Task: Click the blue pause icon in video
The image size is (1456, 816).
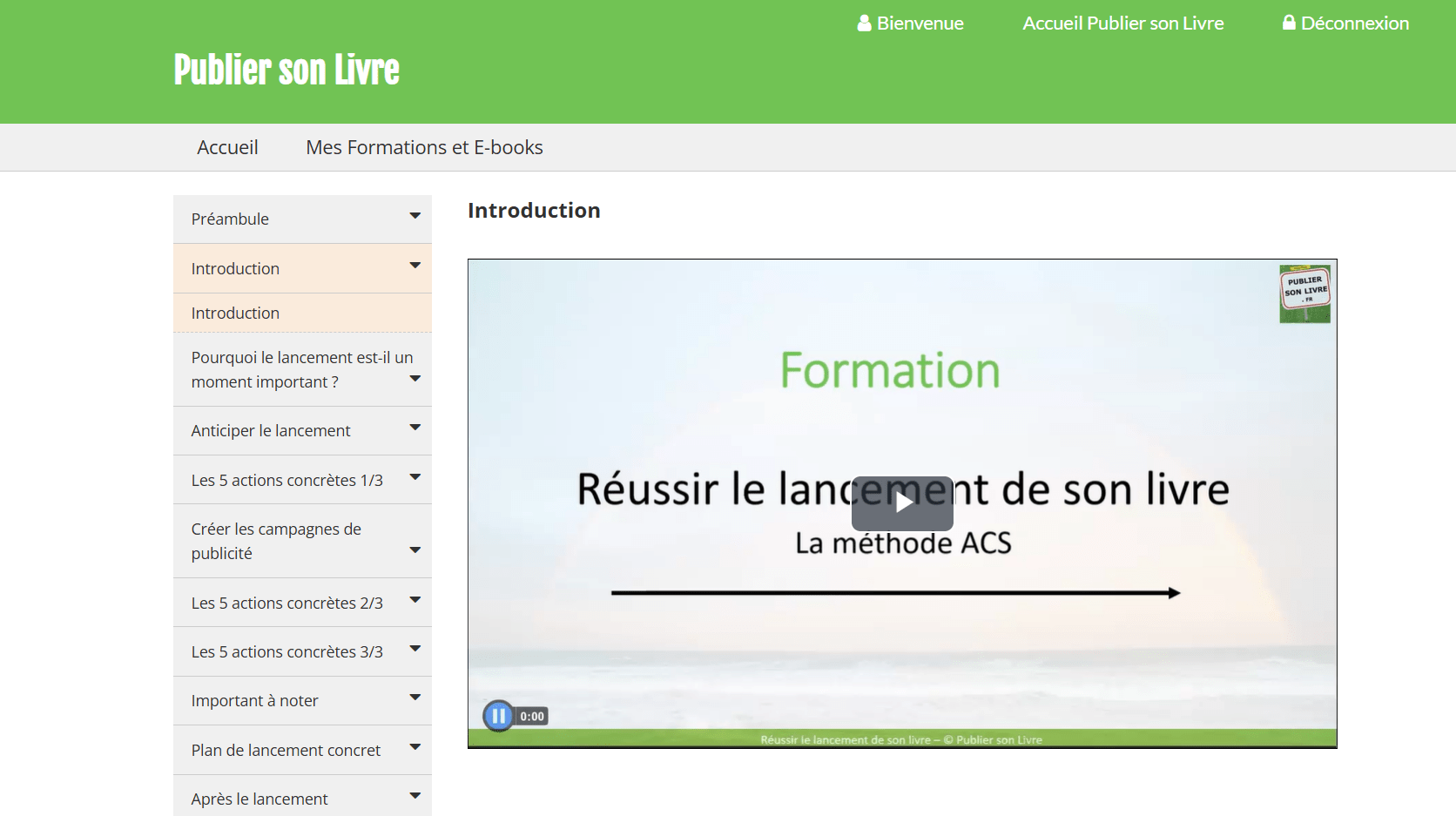Action: click(x=498, y=716)
